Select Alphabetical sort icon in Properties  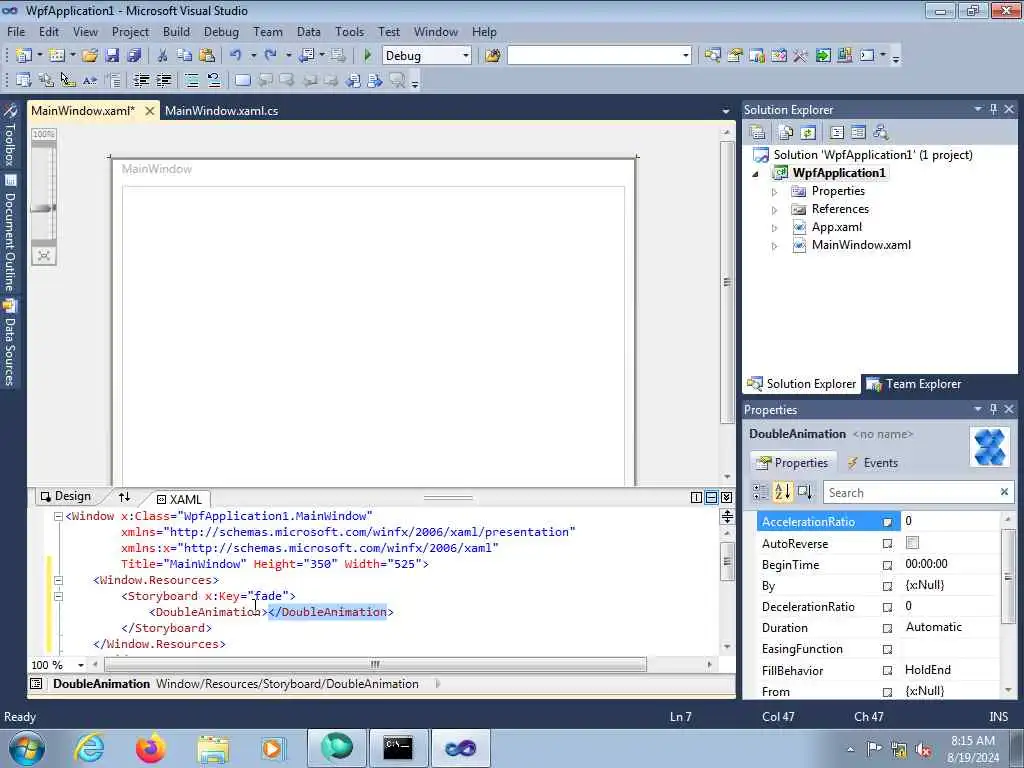click(782, 492)
